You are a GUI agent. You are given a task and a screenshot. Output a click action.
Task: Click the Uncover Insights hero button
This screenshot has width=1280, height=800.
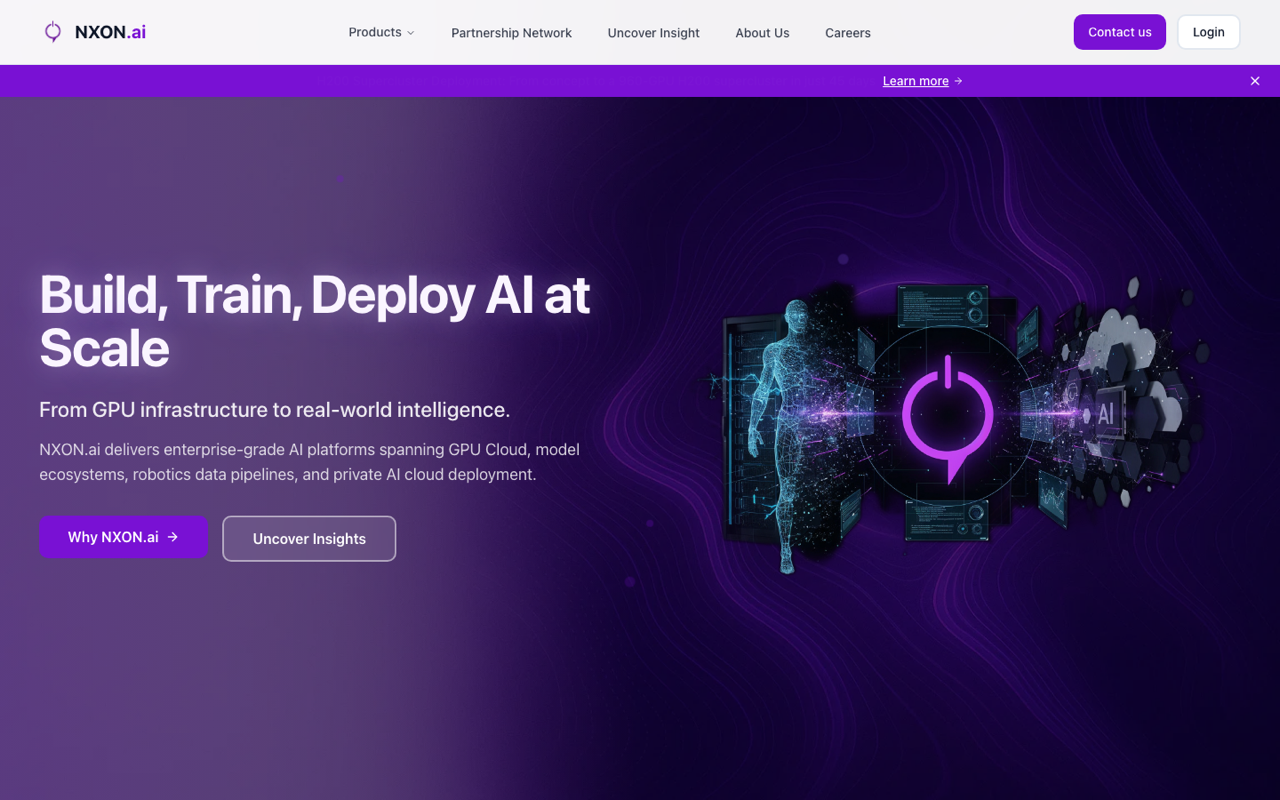pos(309,539)
